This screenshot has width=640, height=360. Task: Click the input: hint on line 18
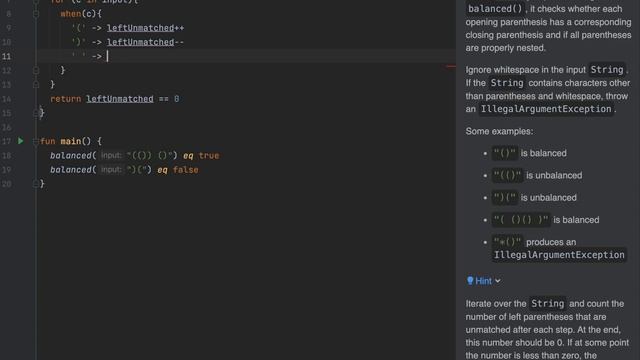coord(111,156)
